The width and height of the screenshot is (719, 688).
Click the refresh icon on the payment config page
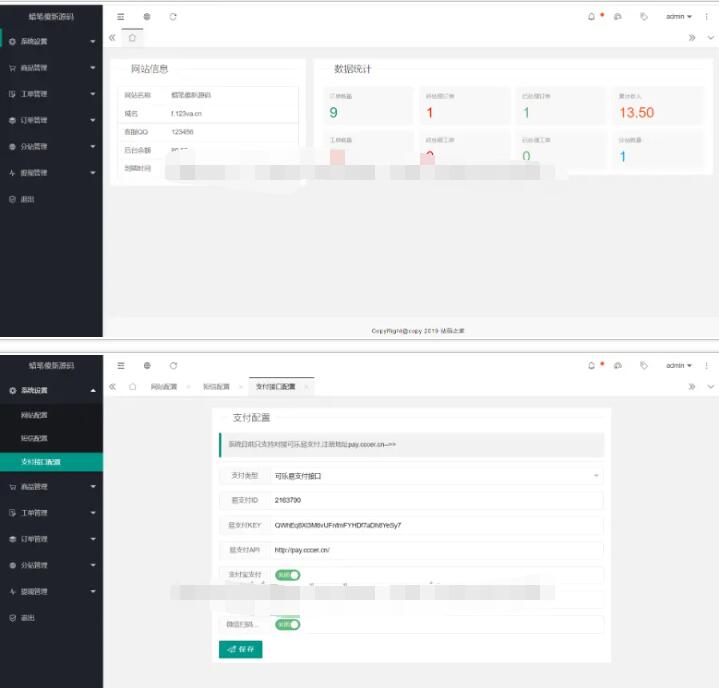coord(173,366)
